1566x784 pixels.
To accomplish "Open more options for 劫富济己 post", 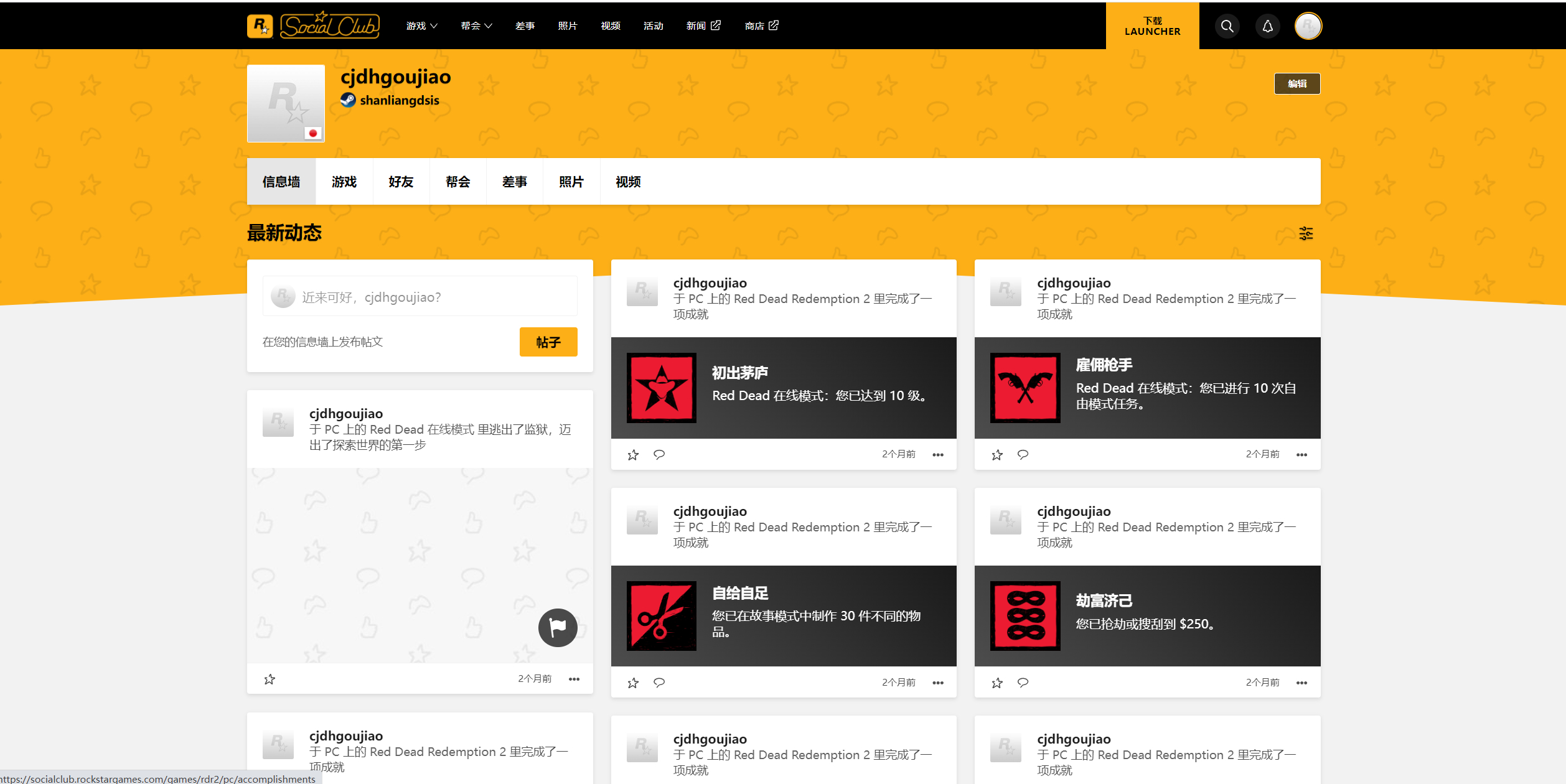I will click(1301, 683).
